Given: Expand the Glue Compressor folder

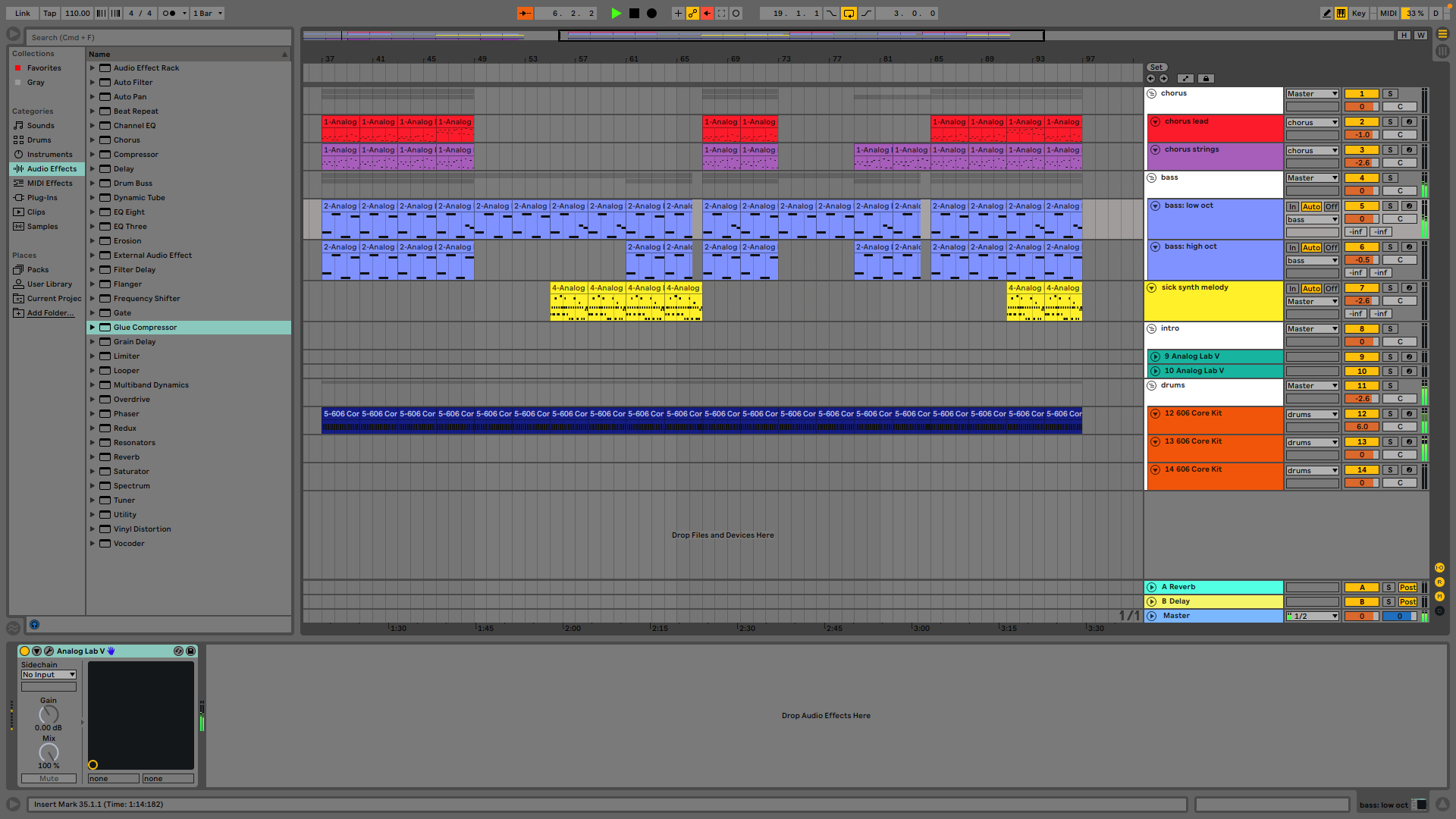Looking at the screenshot, I should point(93,328).
